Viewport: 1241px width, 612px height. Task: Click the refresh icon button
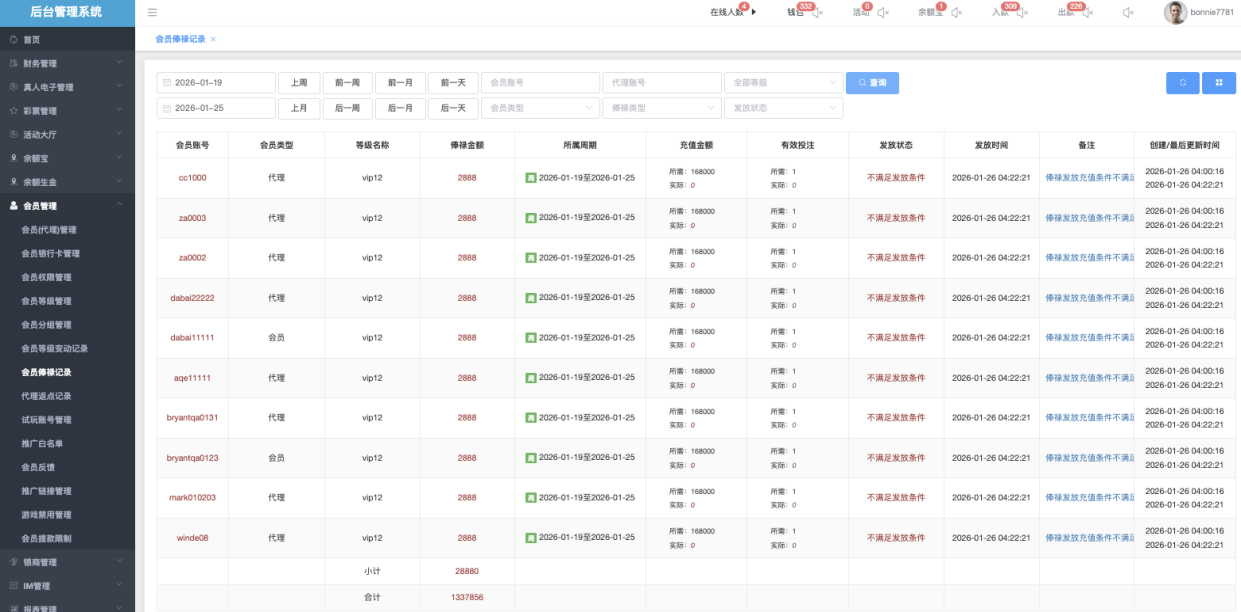(x=1182, y=83)
